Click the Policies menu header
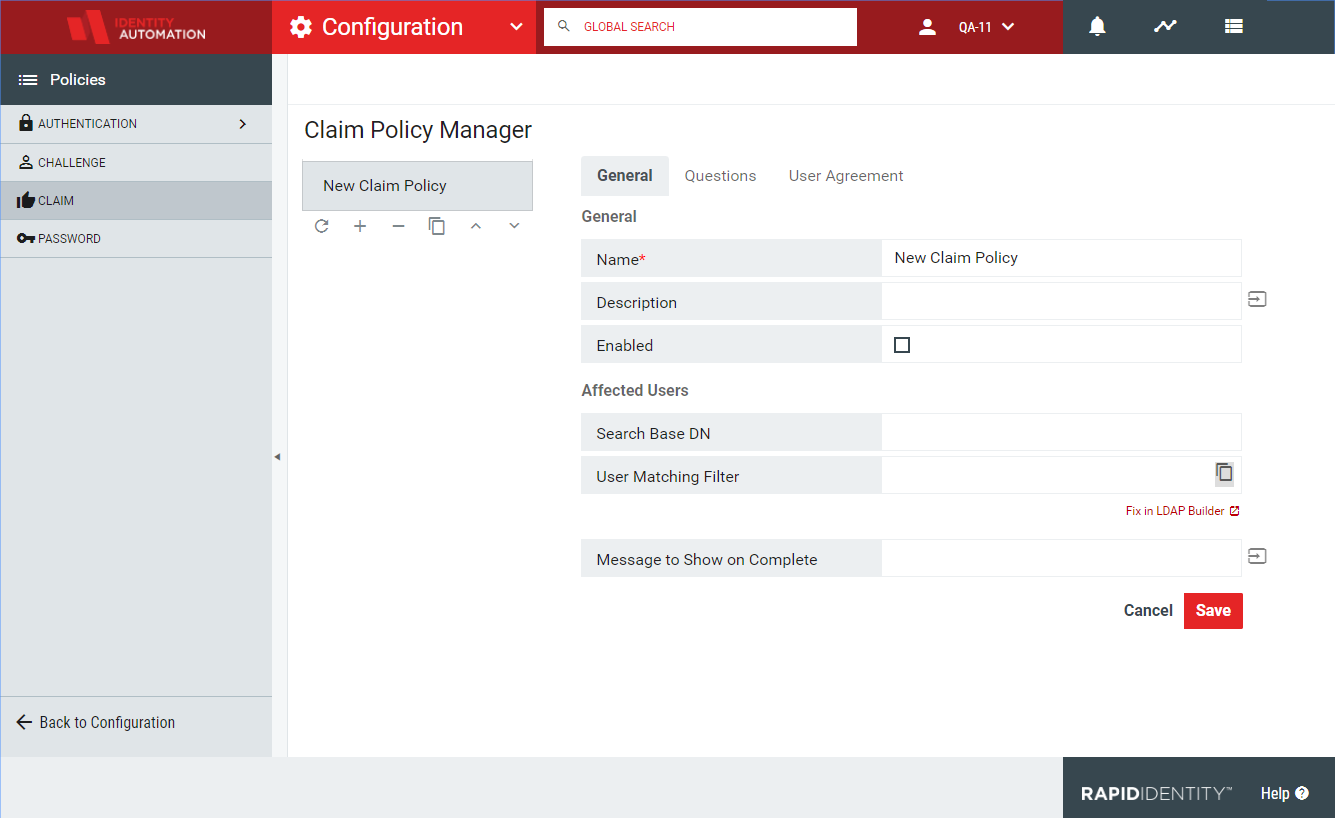This screenshot has height=818, width=1335. pyautogui.click(x=136, y=79)
